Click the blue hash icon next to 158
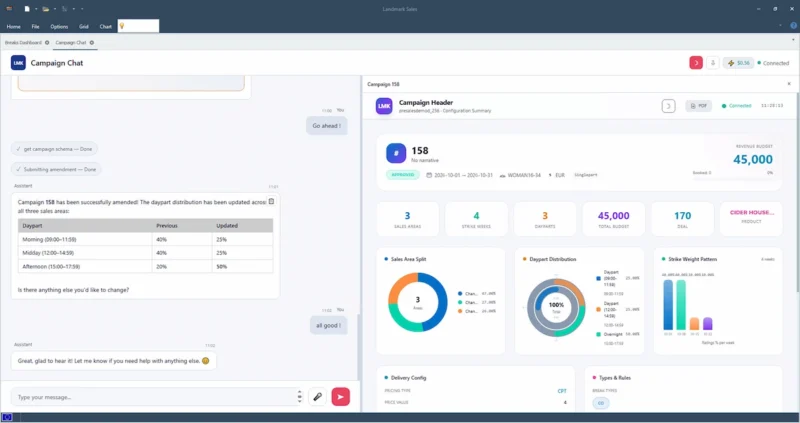The height and width of the screenshot is (423, 800). [x=396, y=153]
